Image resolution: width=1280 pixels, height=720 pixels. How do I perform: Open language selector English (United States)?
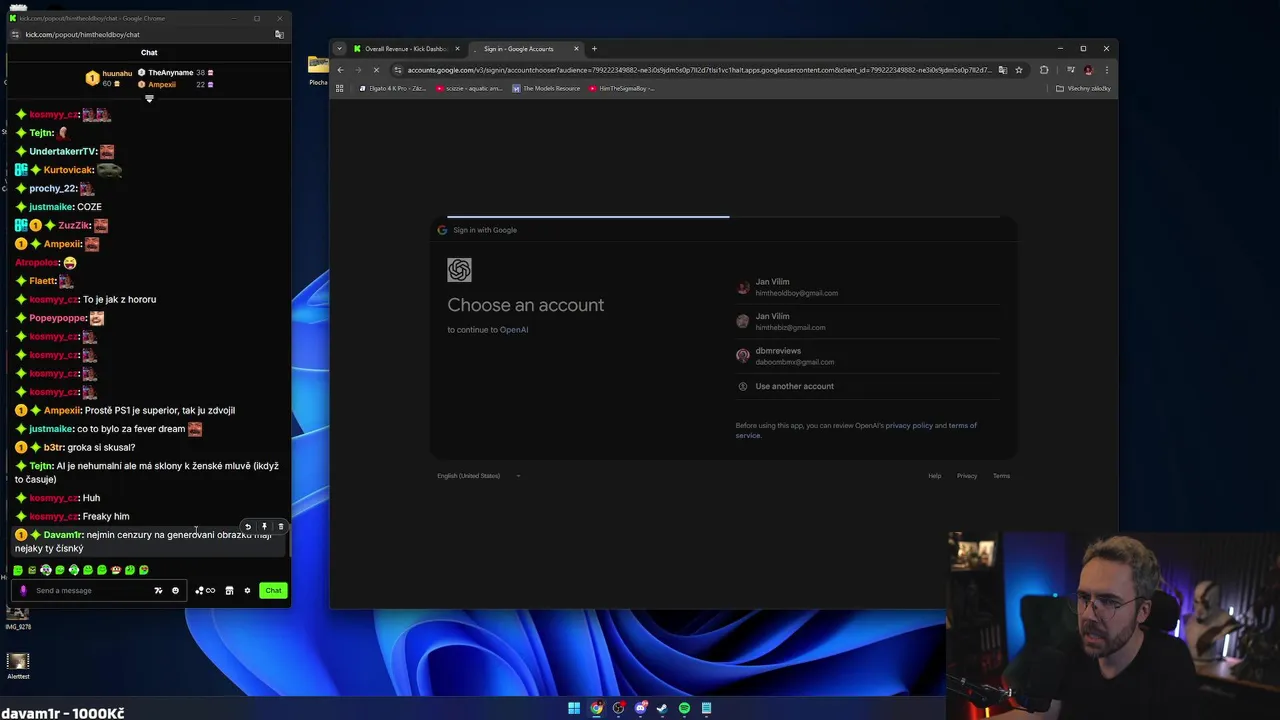tap(478, 476)
